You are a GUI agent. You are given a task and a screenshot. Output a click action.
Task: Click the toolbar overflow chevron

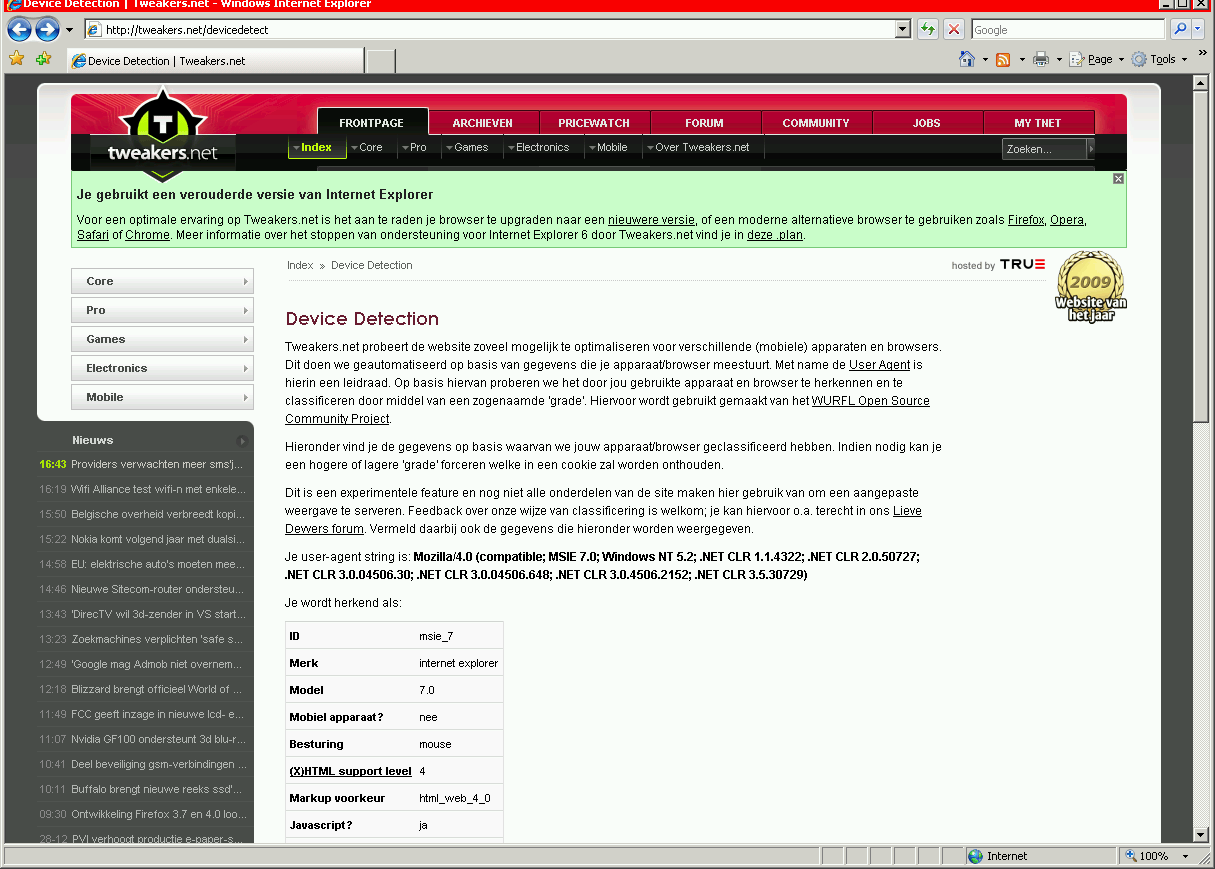(x=1203, y=52)
